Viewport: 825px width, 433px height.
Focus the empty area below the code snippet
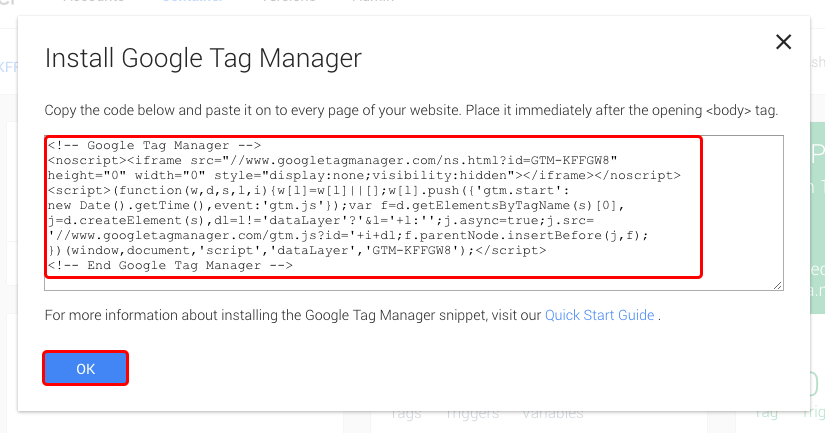[x=414, y=283]
